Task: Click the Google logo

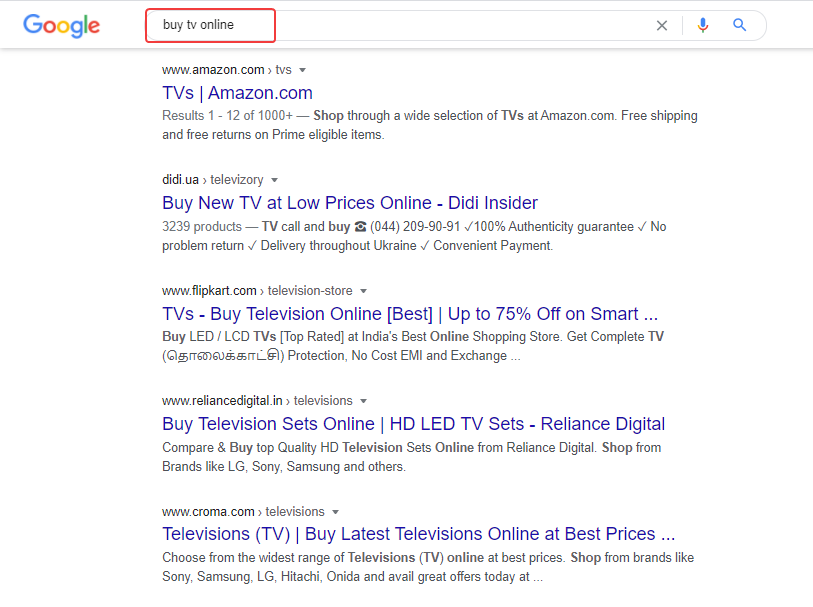Action: pos(60,26)
